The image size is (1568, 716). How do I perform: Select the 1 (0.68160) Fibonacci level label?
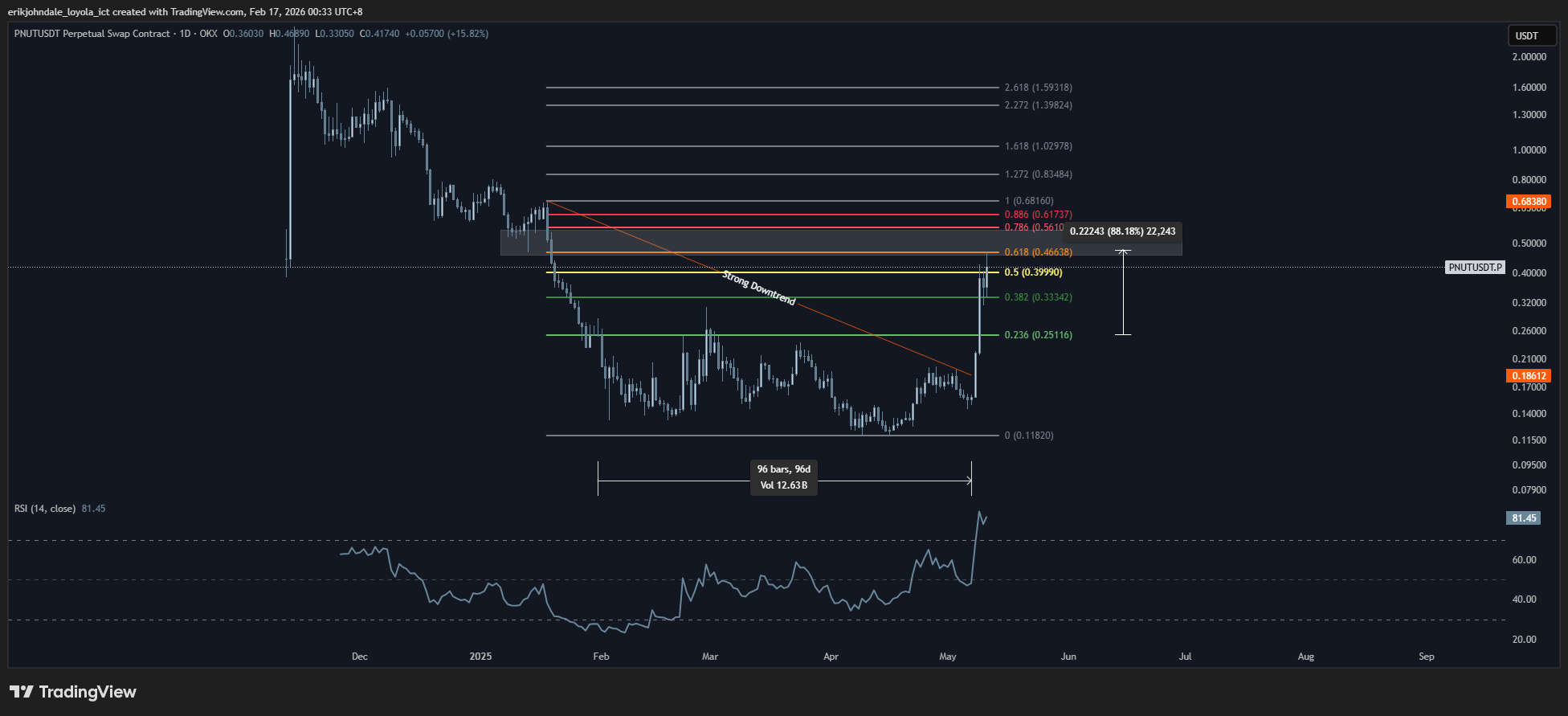pyautogui.click(x=1029, y=201)
